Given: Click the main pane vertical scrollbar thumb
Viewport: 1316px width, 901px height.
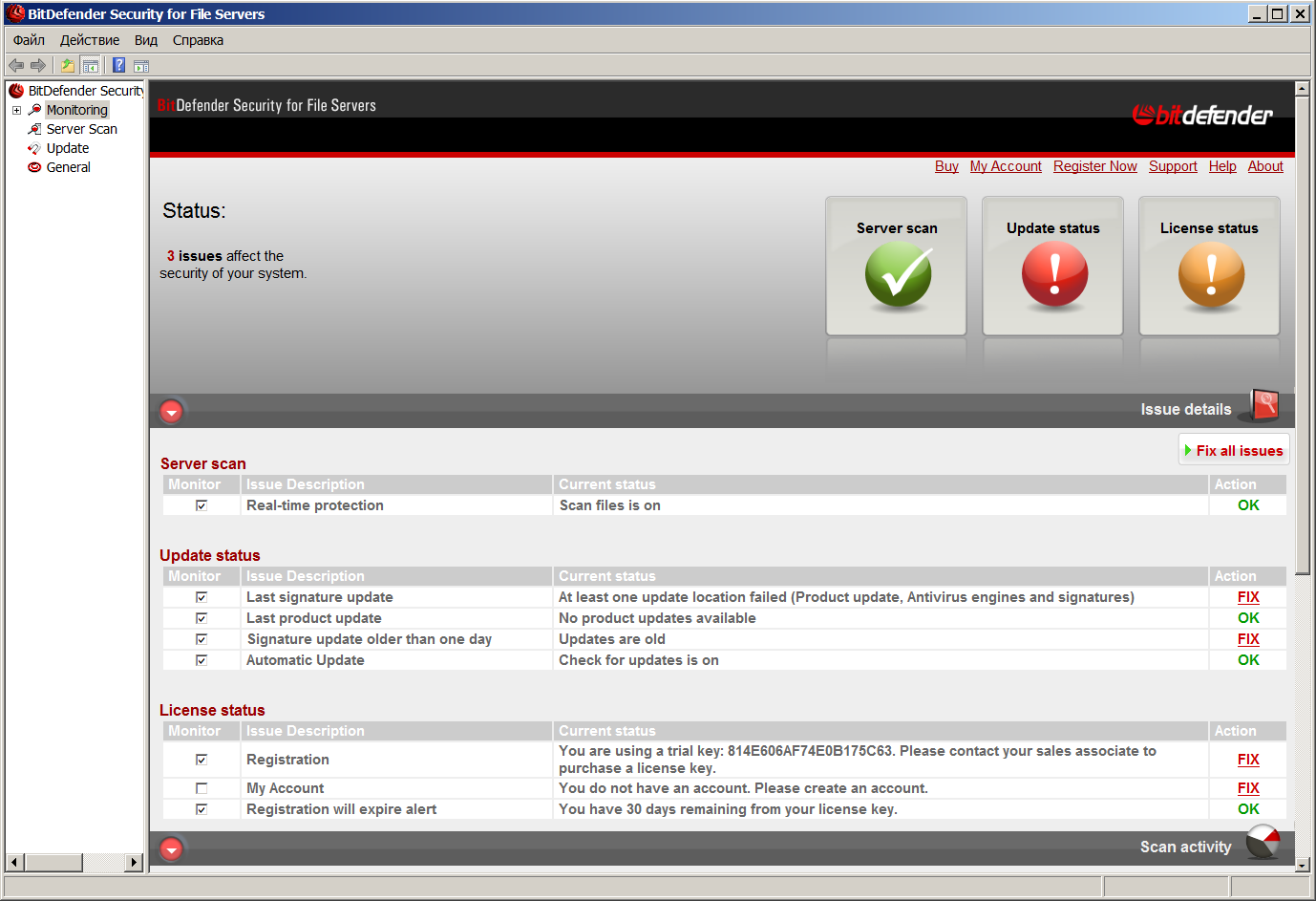Looking at the screenshot, I should pyautogui.click(x=1302, y=334).
